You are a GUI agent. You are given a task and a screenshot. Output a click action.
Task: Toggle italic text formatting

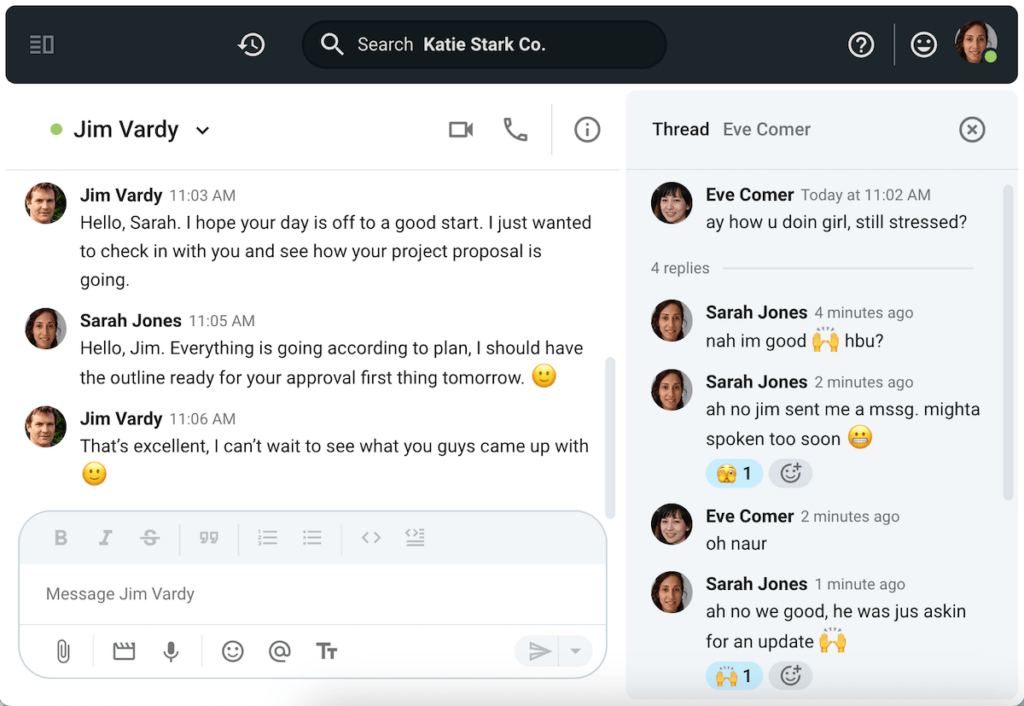105,538
